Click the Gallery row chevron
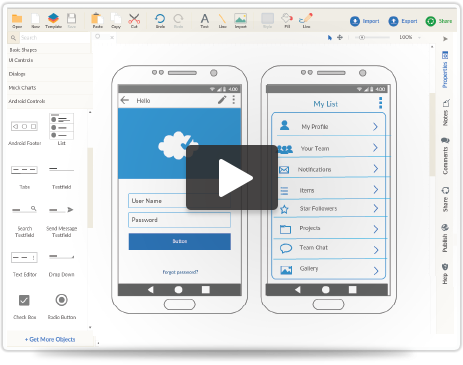Image resolution: width=463 pixels, height=365 pixels. (x=376, y=271)
